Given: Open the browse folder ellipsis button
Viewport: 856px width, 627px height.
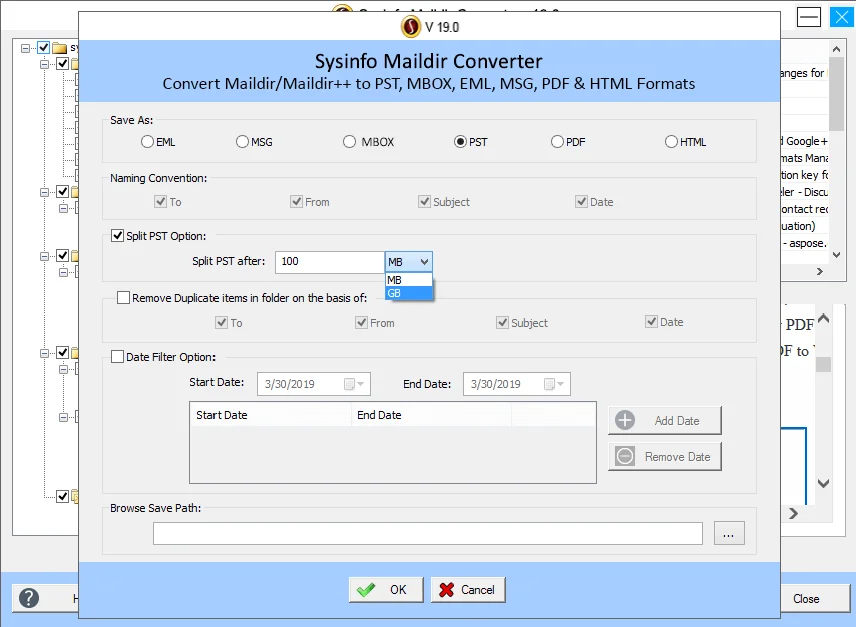Looking at the screenshot, I should (729, 533).
